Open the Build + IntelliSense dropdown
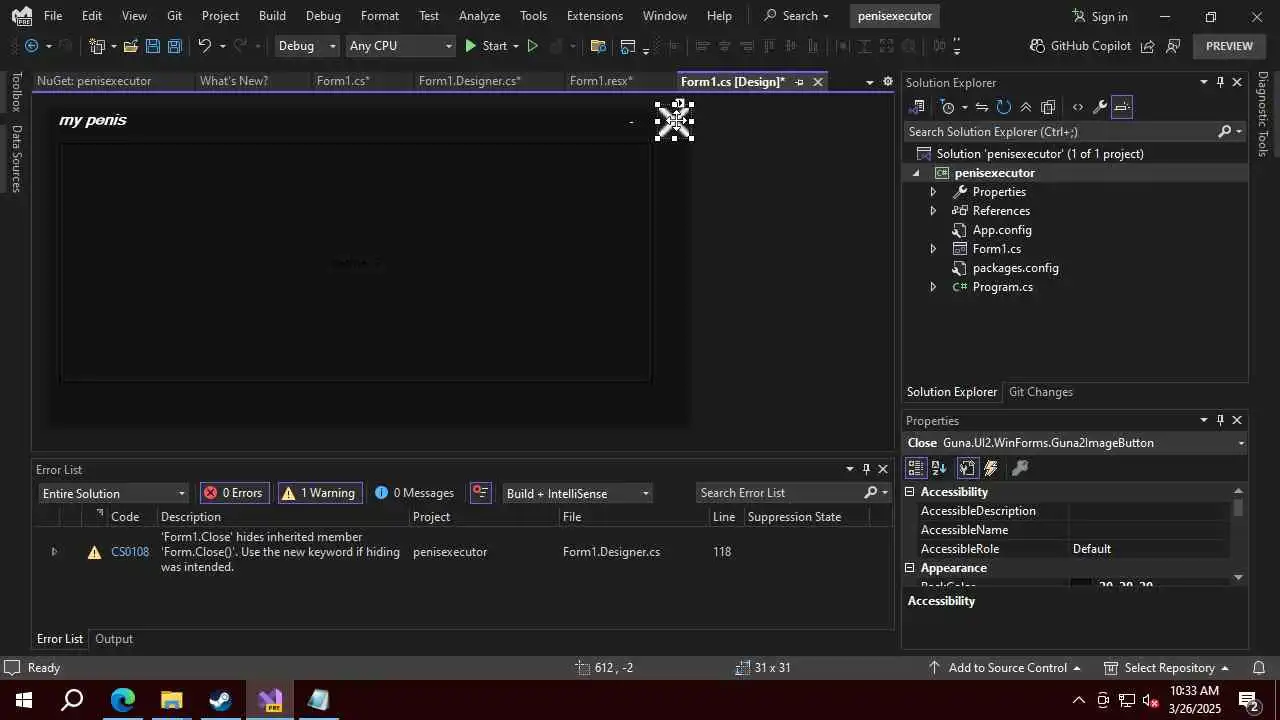1280x720 pixels. click(577, 493)
